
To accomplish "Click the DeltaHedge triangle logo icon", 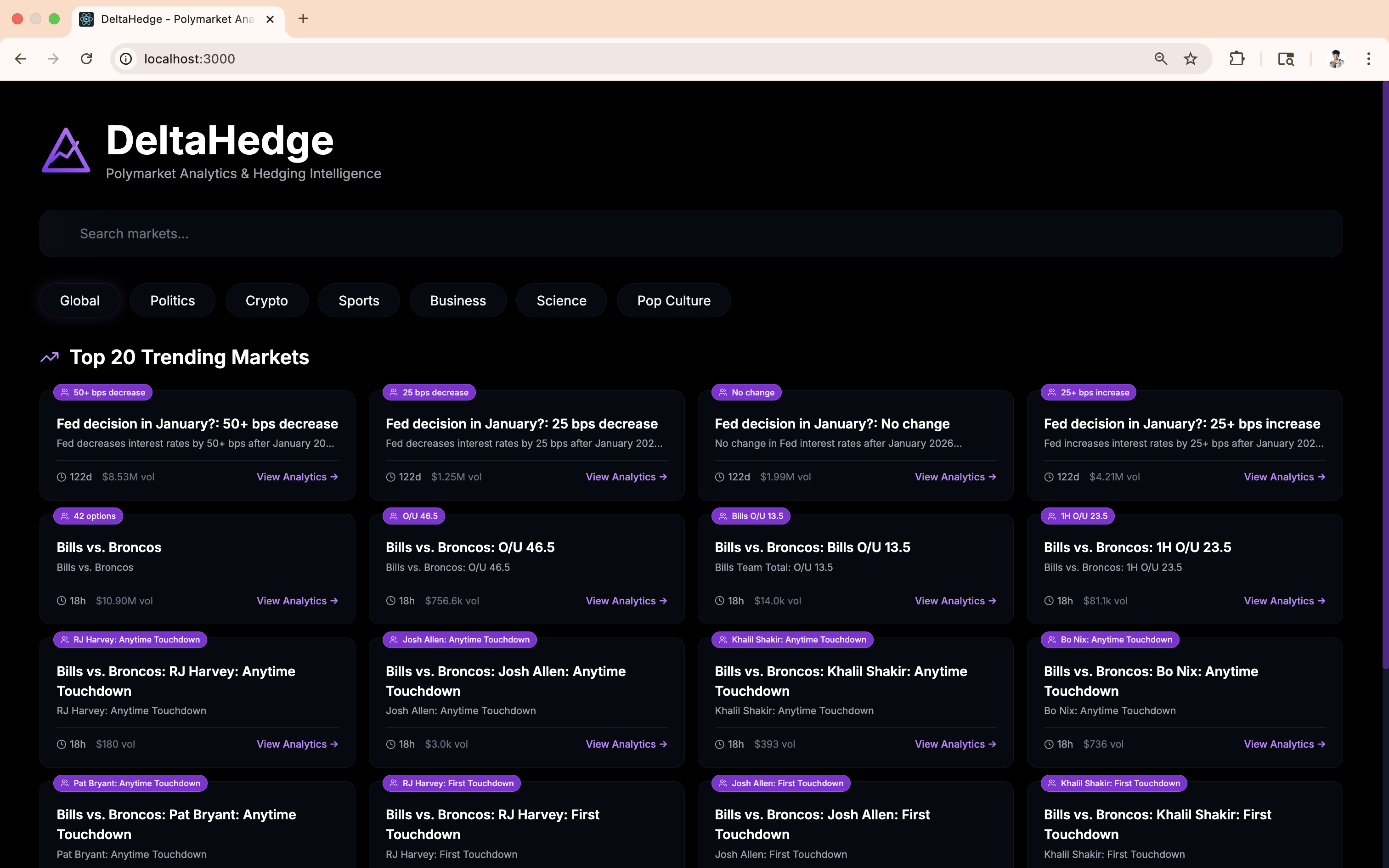I will coord(65,151).
